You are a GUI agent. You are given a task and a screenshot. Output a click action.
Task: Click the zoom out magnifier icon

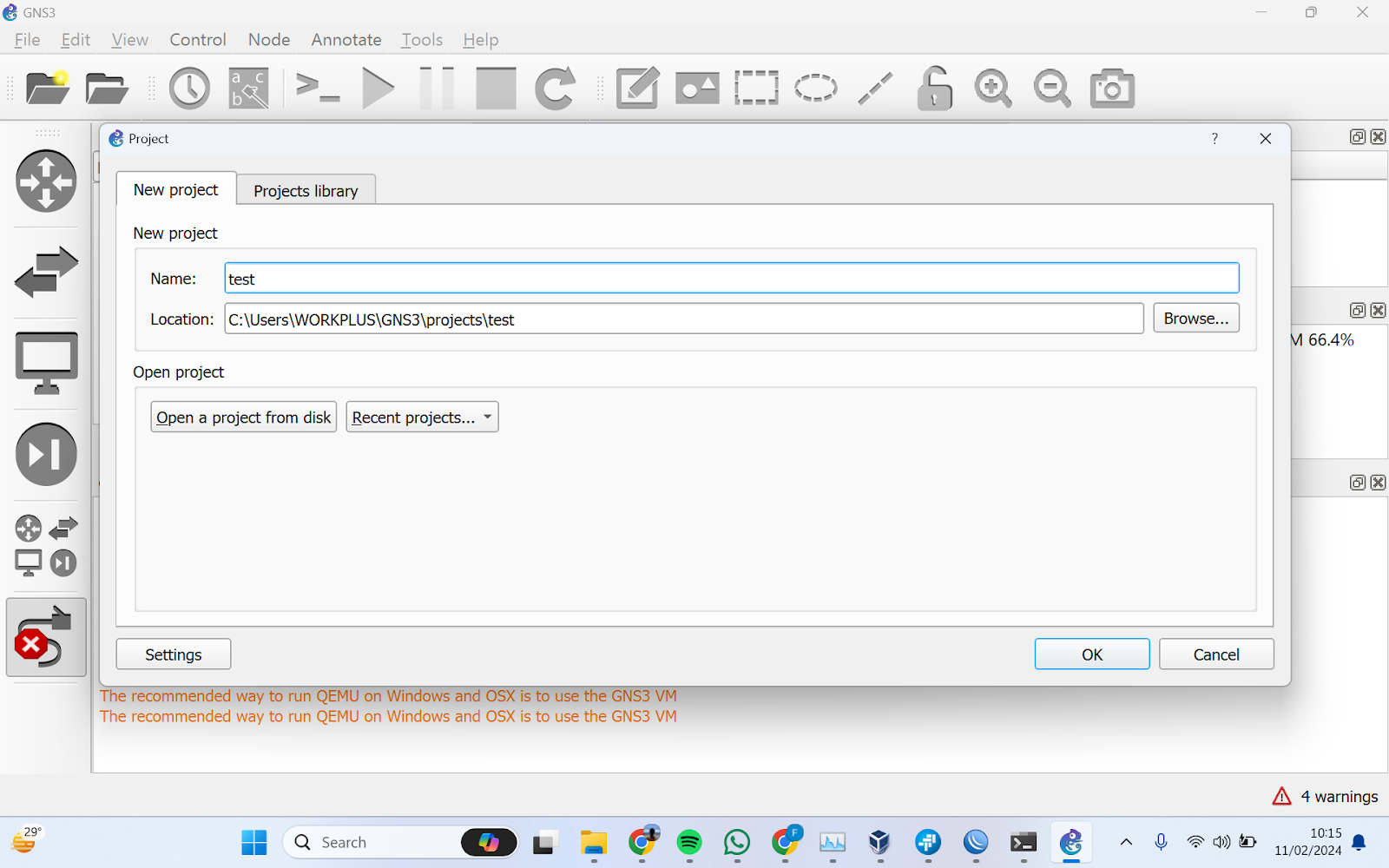point(1052,88)
